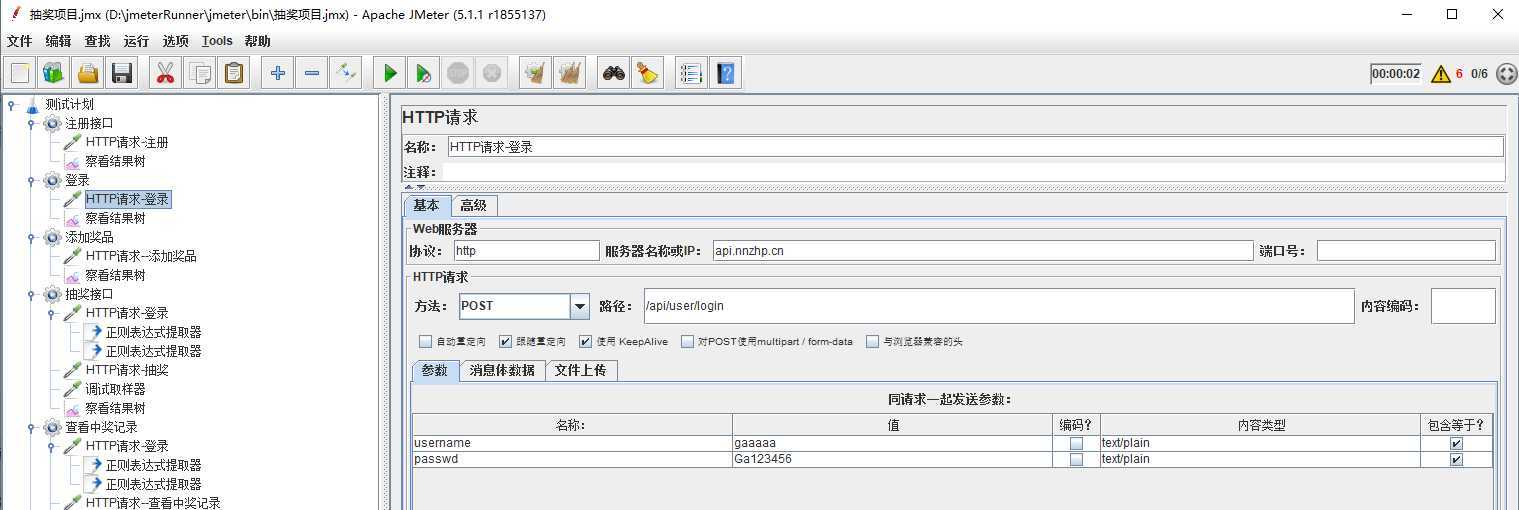
Task: Uncheck 包含等于? for the passwd row
Action: (x=1456, y=460)
